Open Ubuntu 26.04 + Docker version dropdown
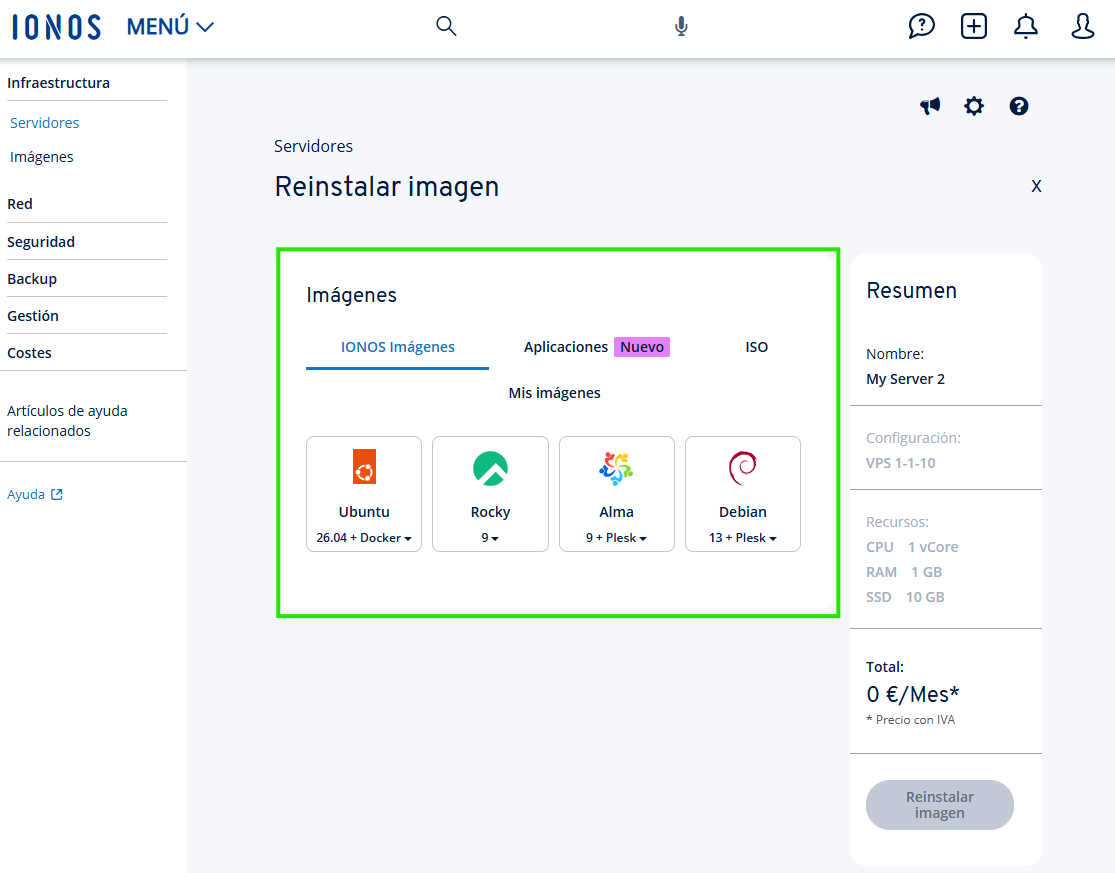This screenshot has width=1115, height=873. (x=364, y=538)
